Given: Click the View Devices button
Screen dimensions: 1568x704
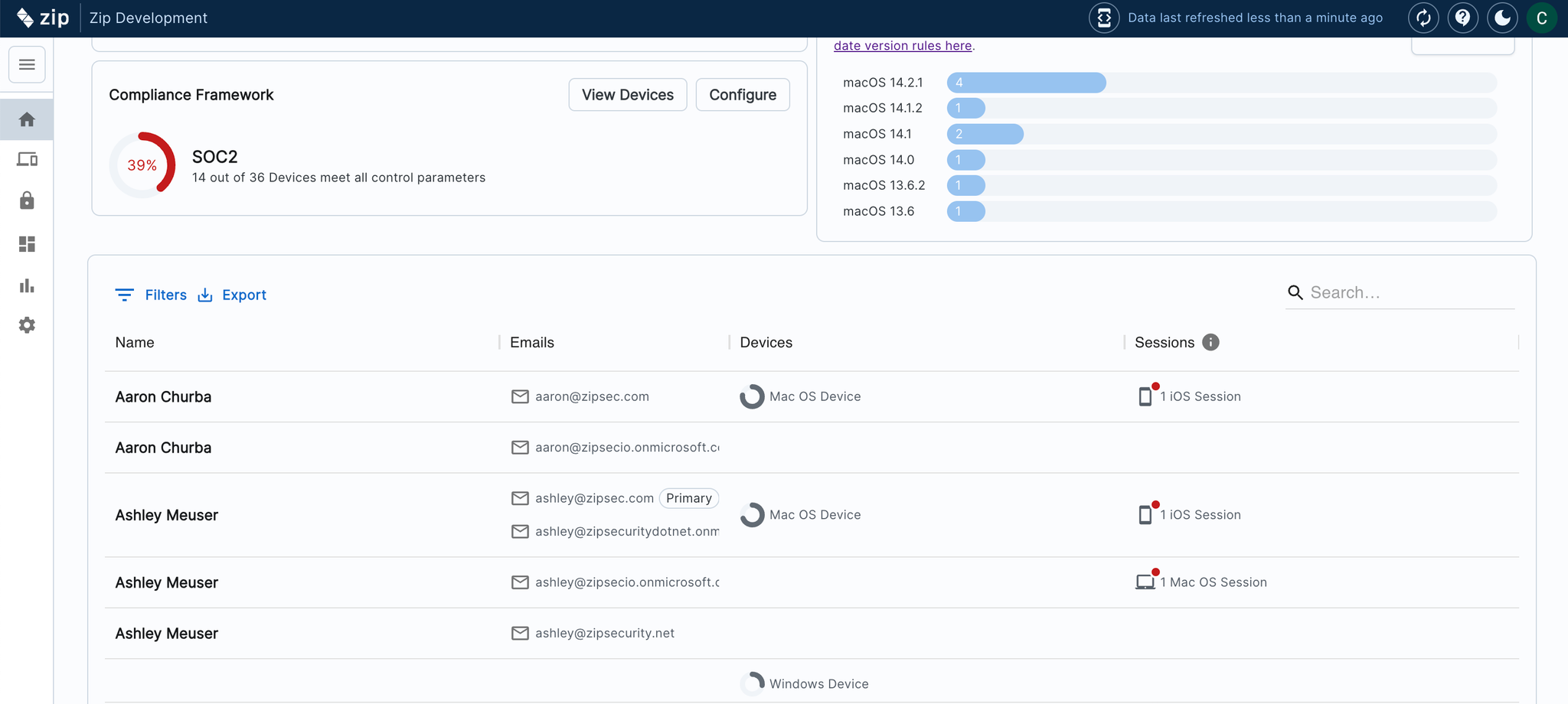Looking at the screenshot, I should (628, 95).
